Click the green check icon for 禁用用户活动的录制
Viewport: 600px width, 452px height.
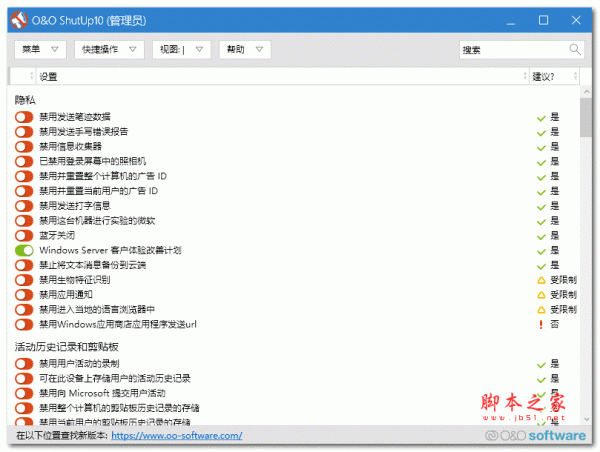pos(541,365)
